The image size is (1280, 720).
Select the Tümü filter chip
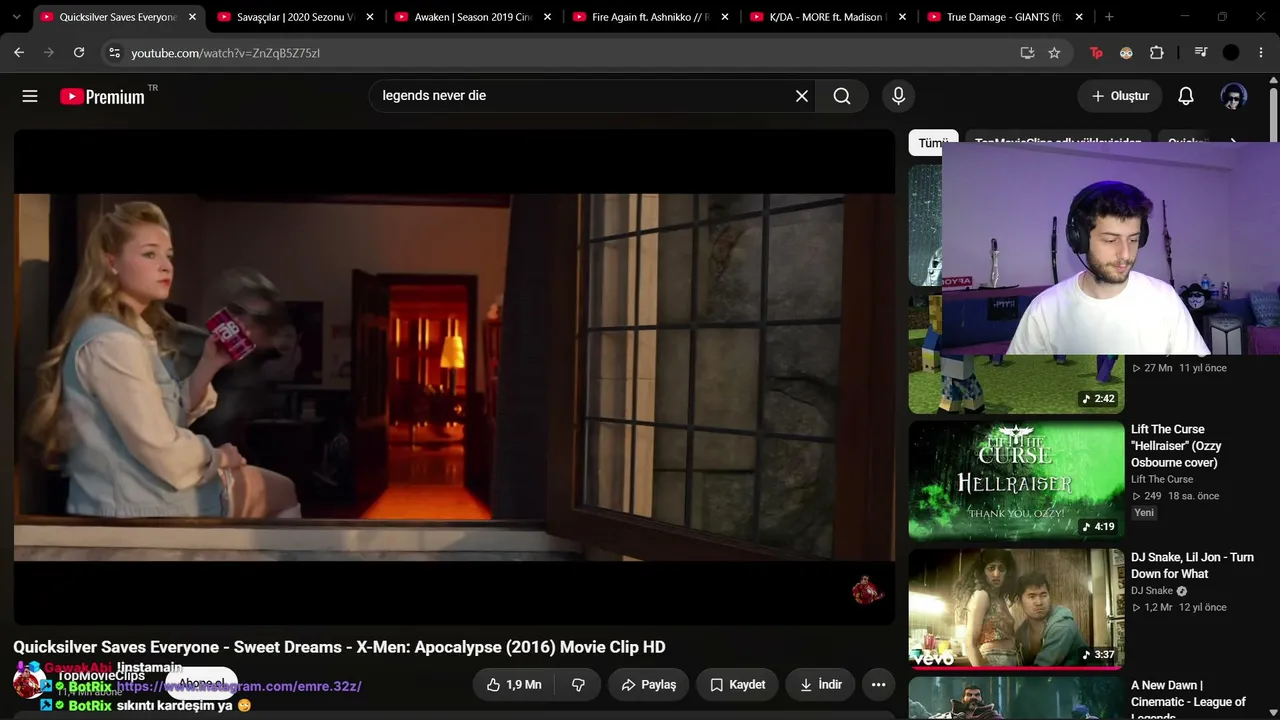tap(932, 143)
